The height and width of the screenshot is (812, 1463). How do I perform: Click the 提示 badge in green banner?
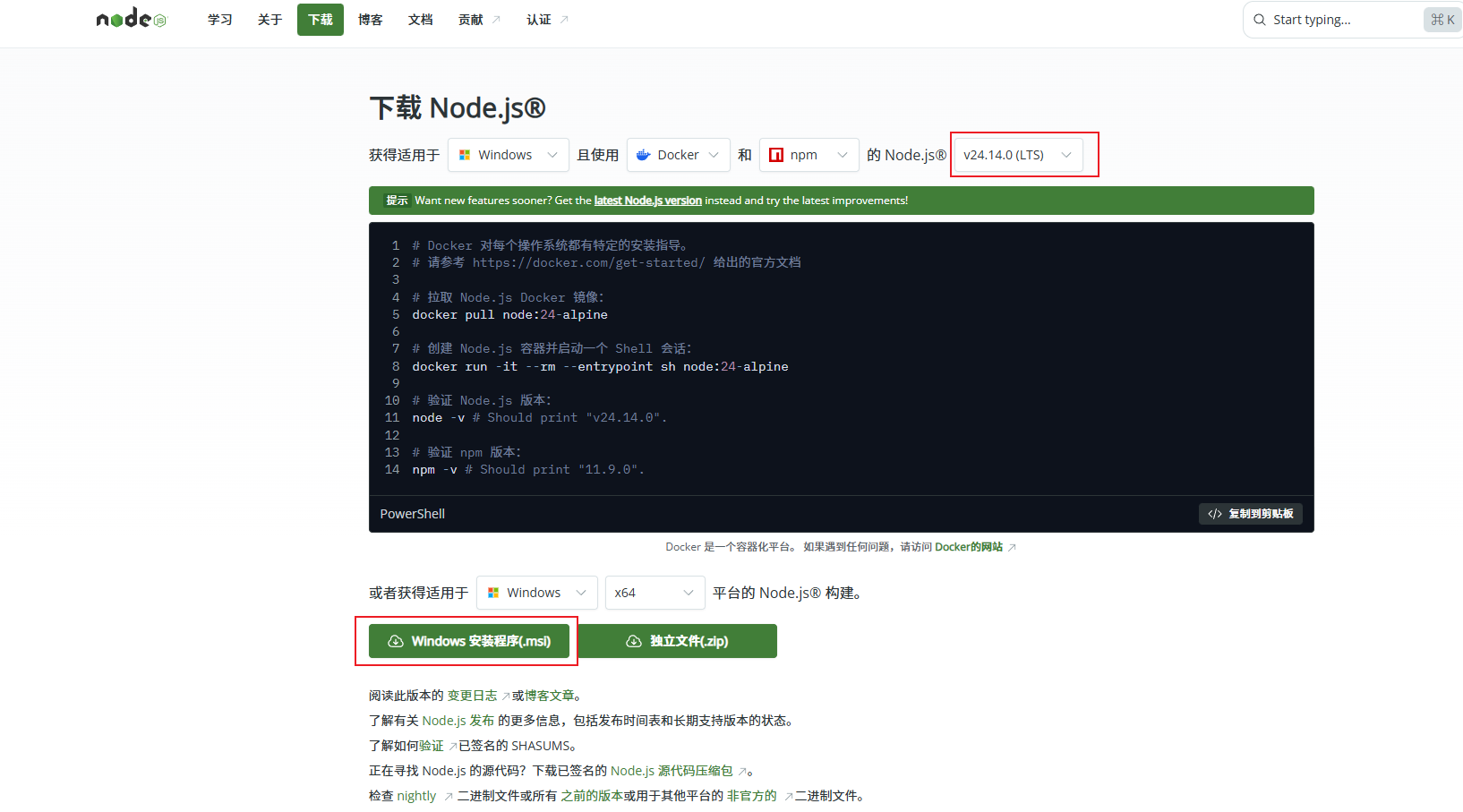tap(397, 201)
